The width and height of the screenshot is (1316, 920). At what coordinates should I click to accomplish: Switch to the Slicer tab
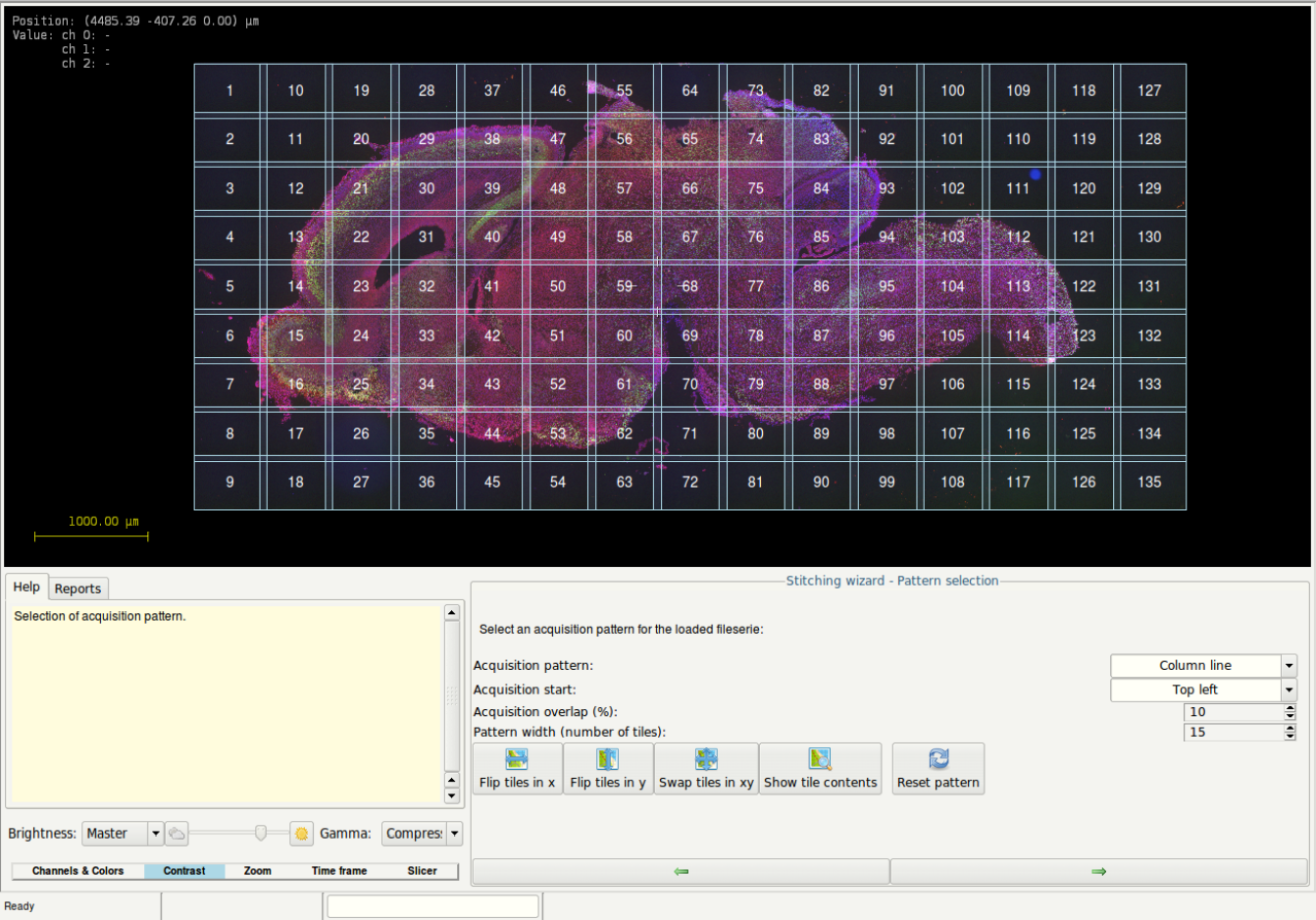[x=422, y=871]
